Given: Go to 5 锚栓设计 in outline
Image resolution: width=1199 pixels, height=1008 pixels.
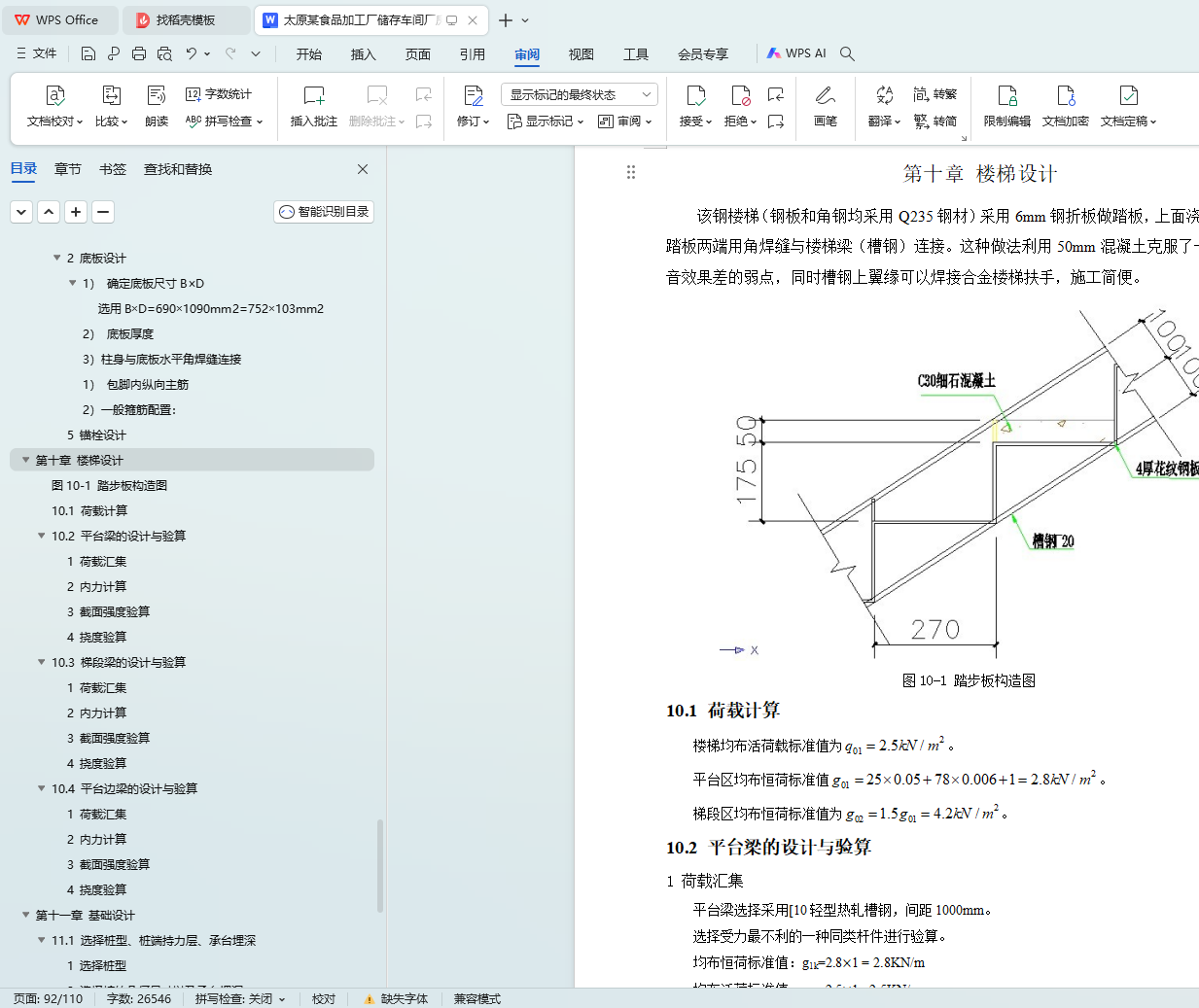Looking at the screenshot, I should pos(96,434).
